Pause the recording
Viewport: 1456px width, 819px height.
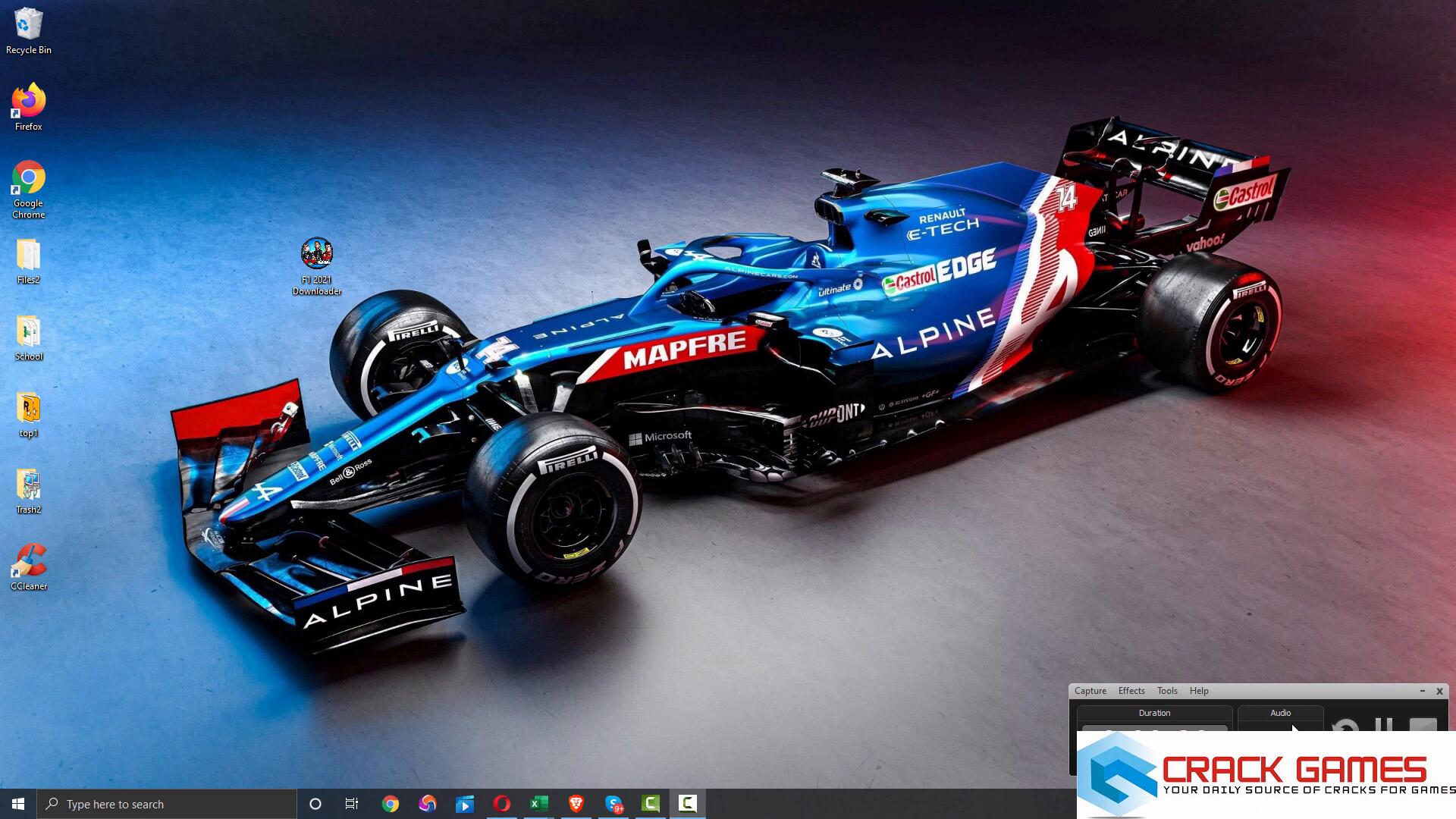coord(1384,725)
